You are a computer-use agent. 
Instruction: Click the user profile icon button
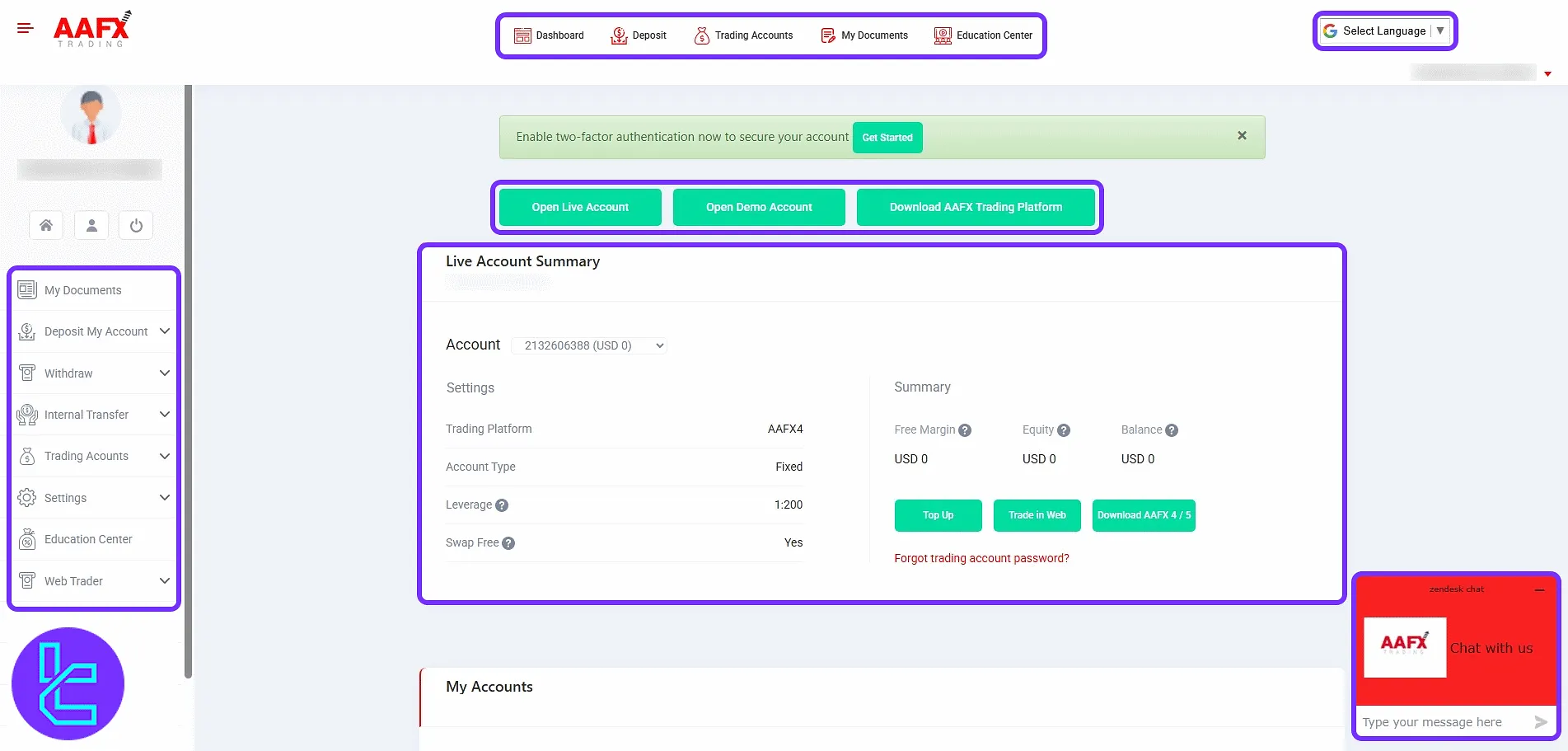pos(91,225)
